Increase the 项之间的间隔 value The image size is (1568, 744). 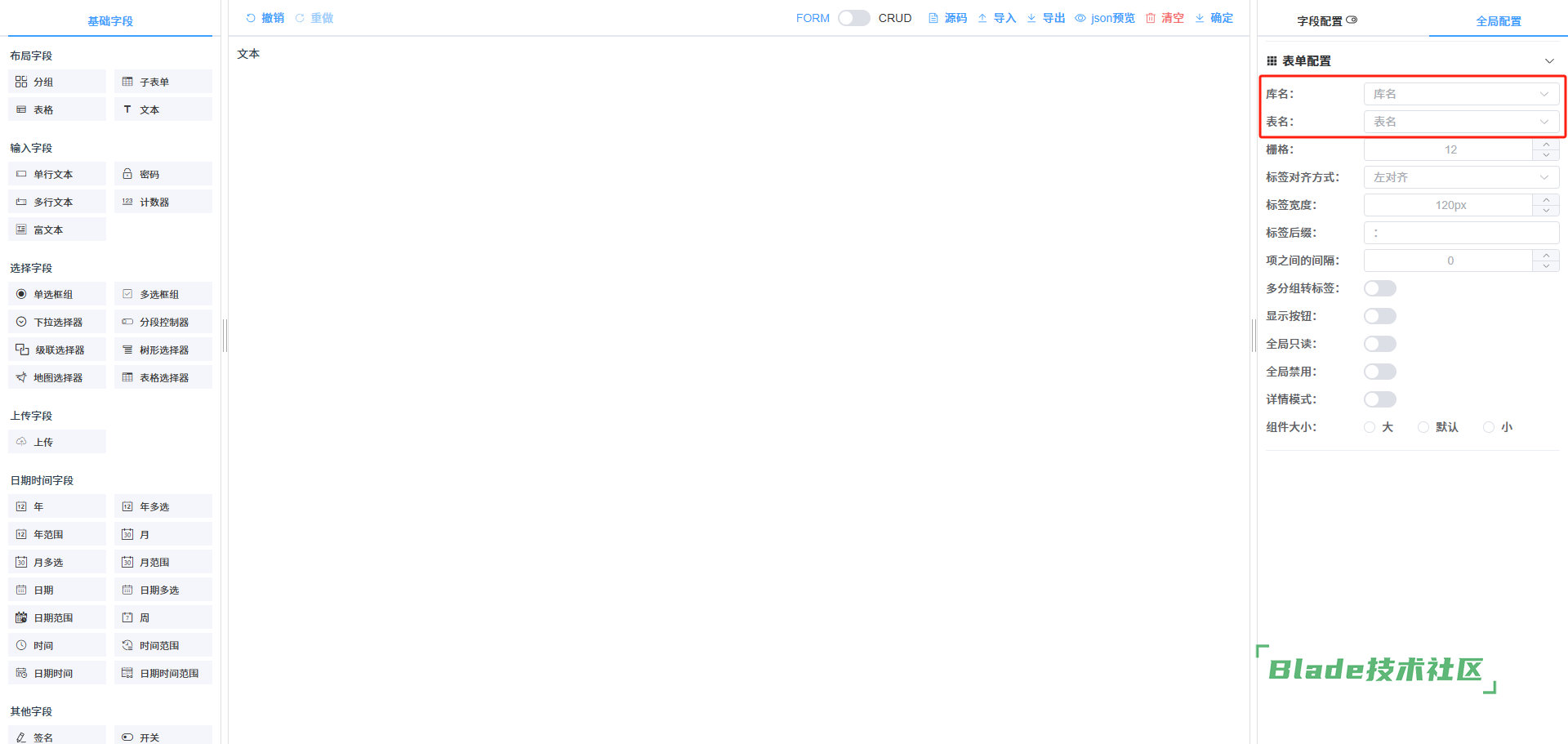click(1546, 256)
